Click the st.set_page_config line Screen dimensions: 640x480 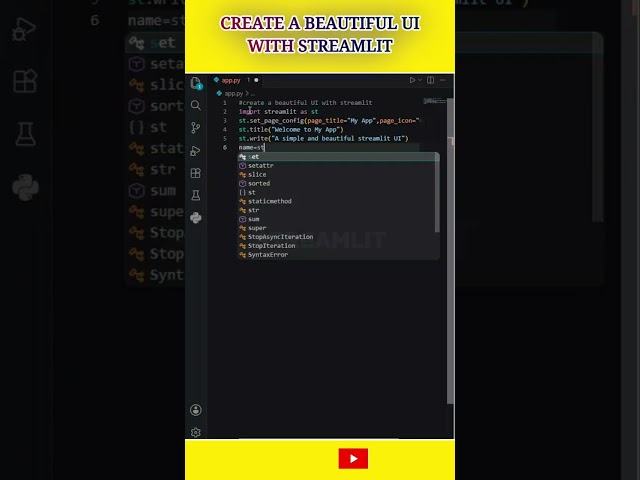(329, 120)
